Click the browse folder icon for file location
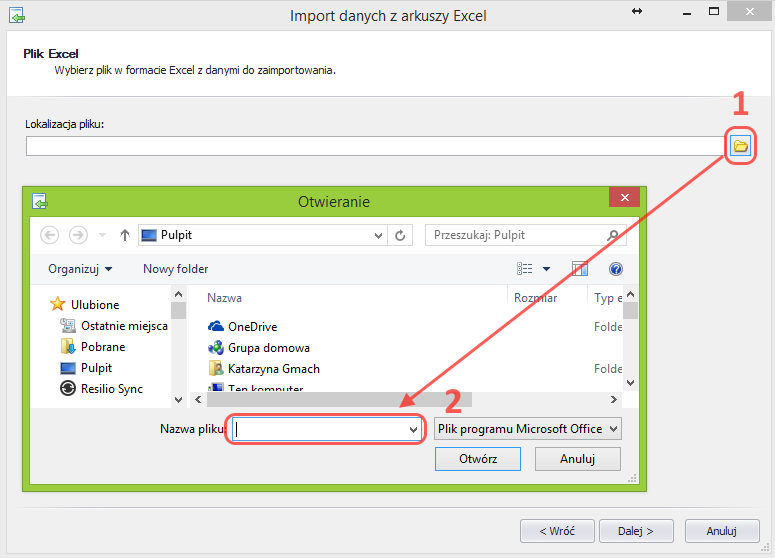775x558 pixels. (740, 146)
